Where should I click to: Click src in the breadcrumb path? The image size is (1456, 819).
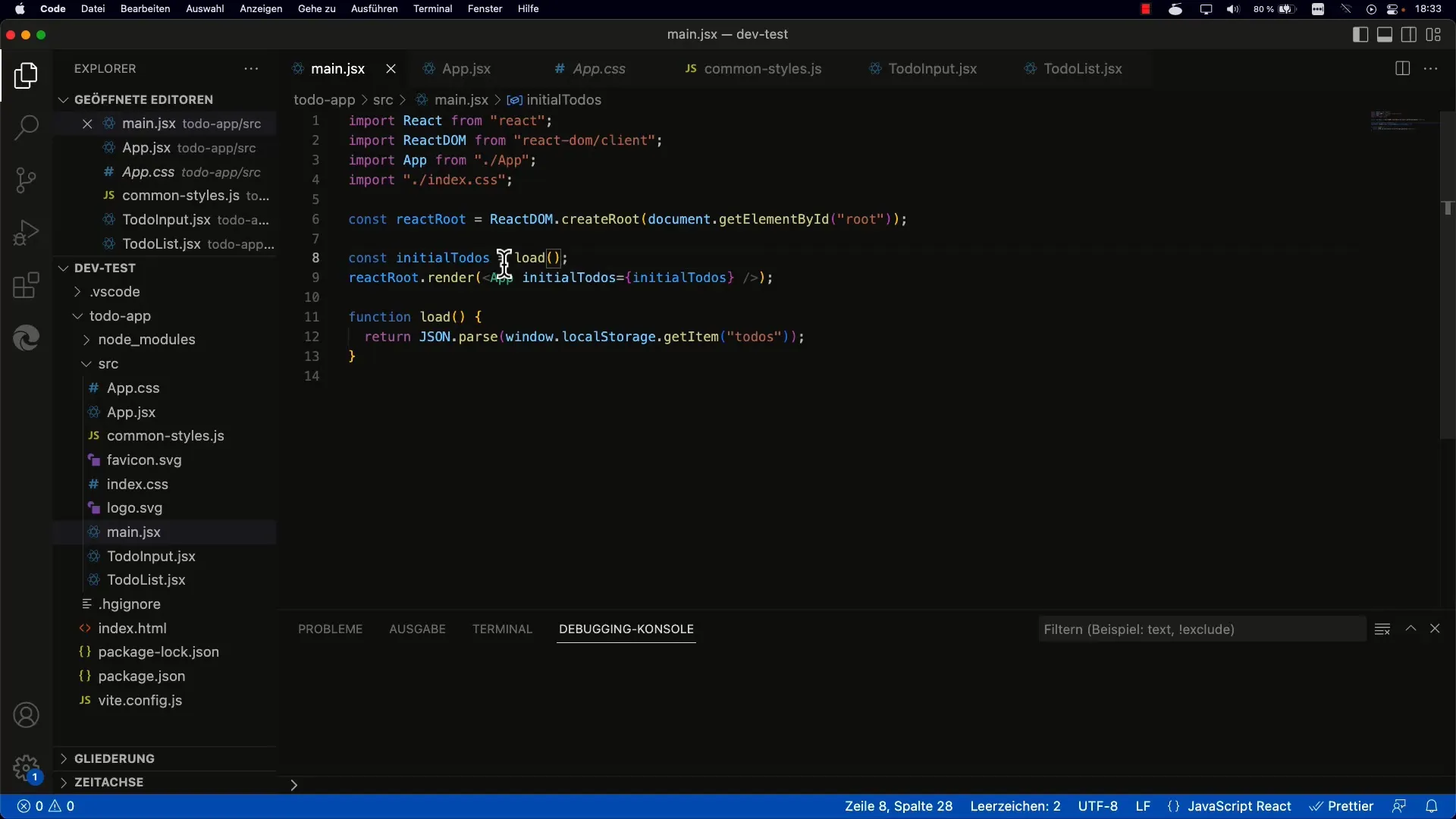coord(382,99)
